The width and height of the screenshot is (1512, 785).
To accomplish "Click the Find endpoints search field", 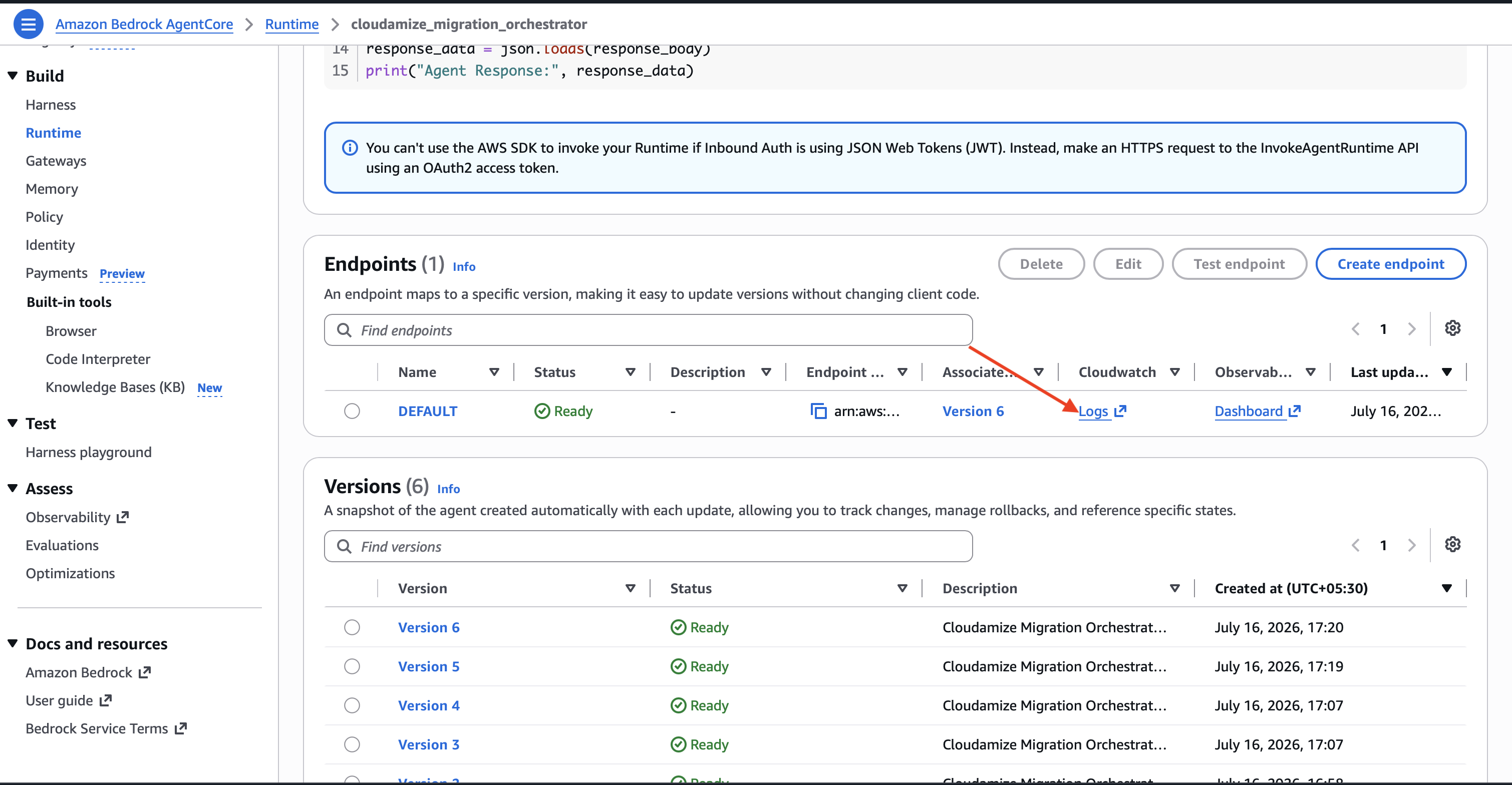I will coord(648,330).
